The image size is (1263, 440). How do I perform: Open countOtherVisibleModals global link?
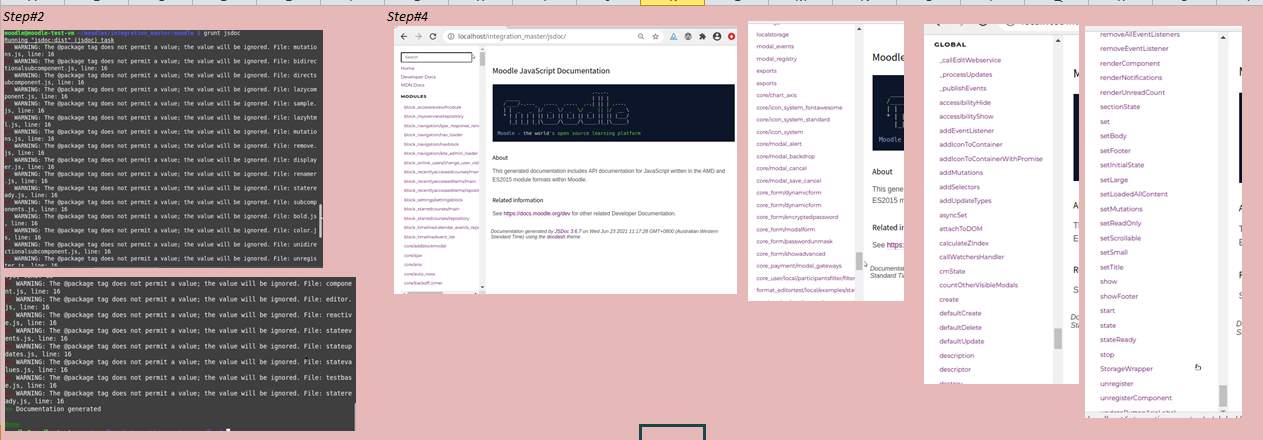click(979, 285)
